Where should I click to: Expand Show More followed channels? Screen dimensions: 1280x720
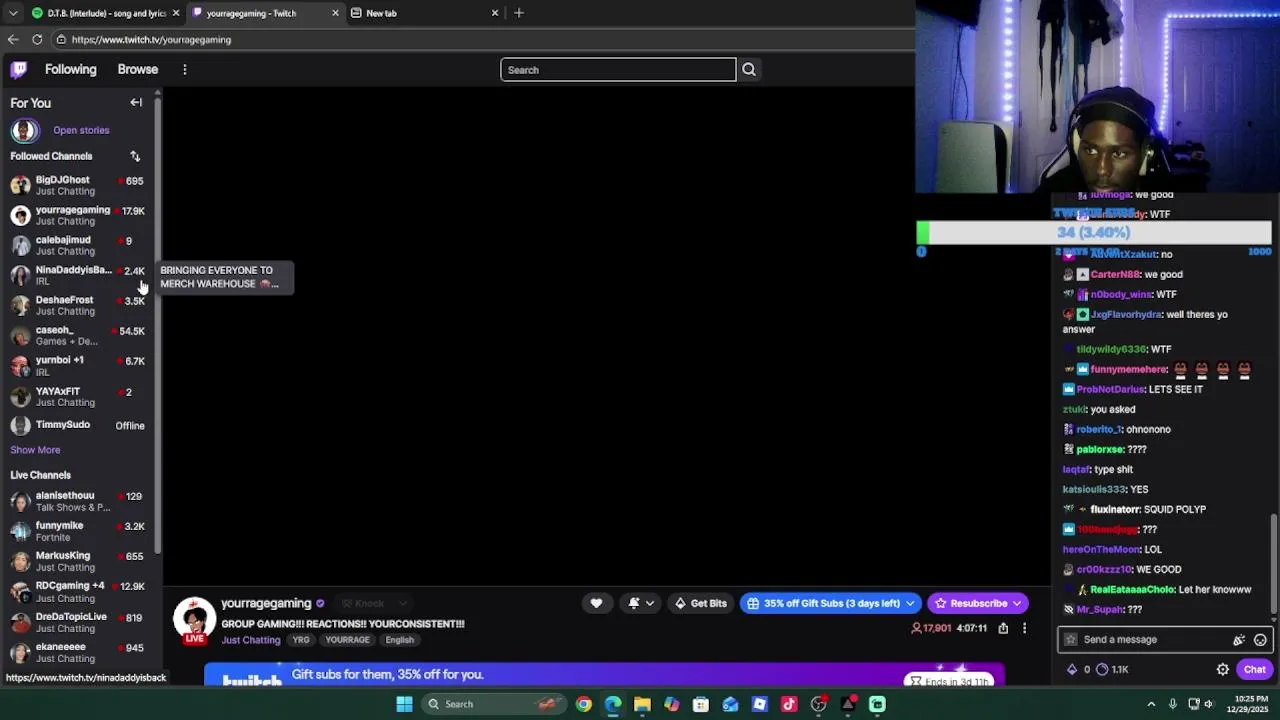pyautogui.click(x=35, y=450)
